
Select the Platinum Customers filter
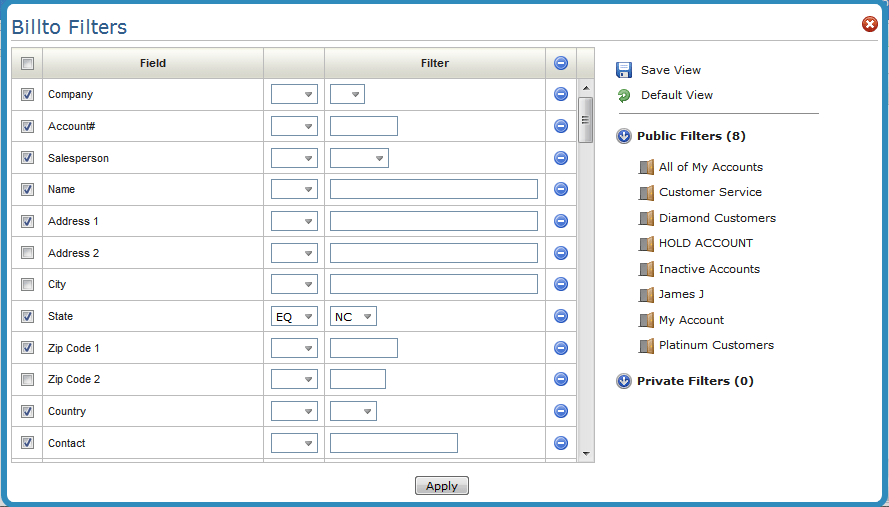point(716,345)
